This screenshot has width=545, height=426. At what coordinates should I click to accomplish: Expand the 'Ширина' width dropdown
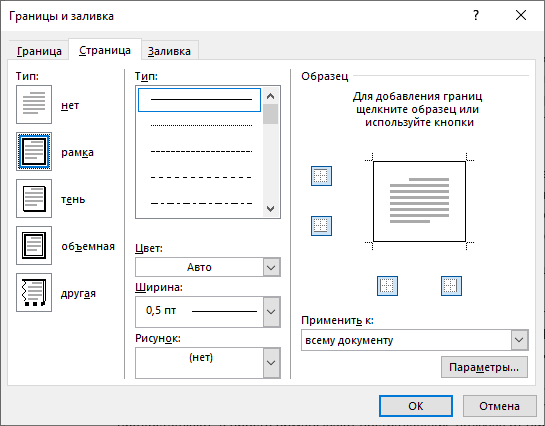208,312
